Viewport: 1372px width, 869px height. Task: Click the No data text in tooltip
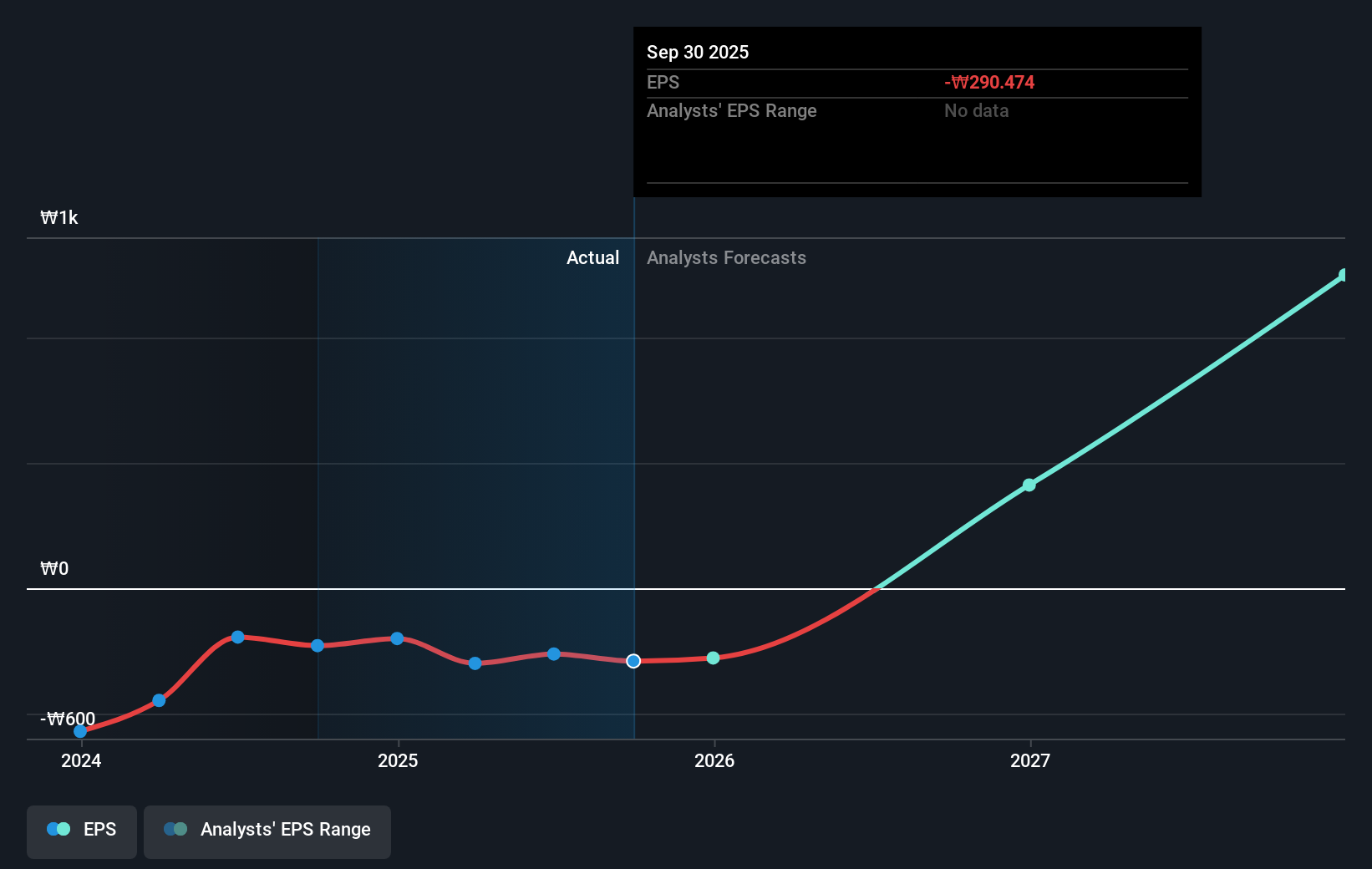pyautogui.click(x=977, y=111)
